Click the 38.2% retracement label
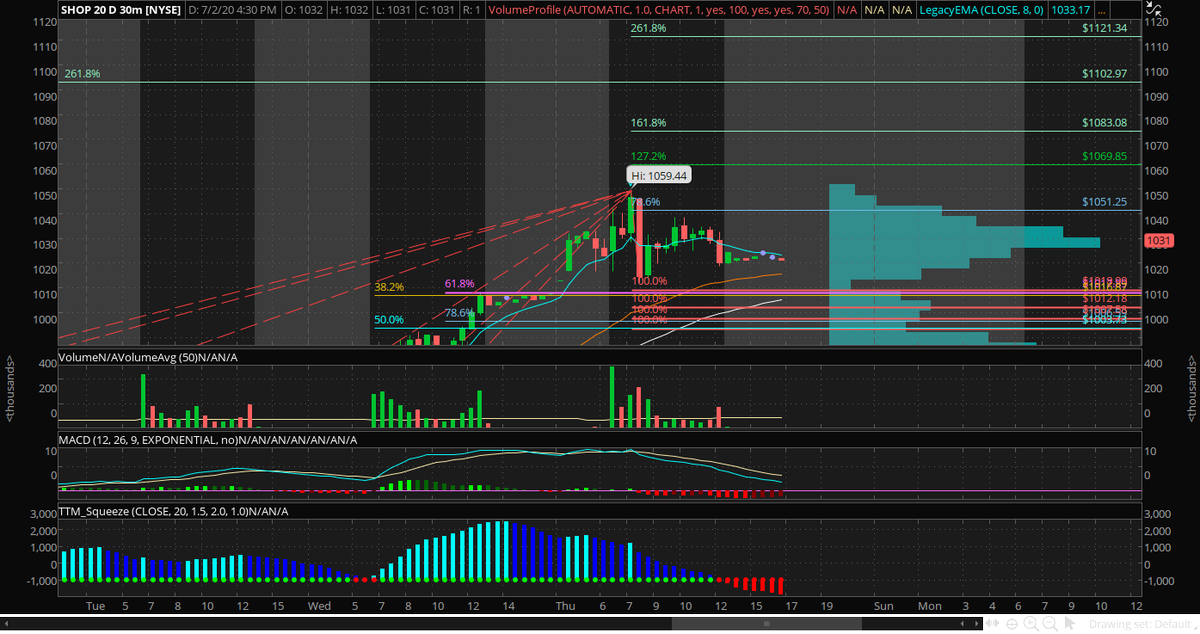 coord(389,287)
